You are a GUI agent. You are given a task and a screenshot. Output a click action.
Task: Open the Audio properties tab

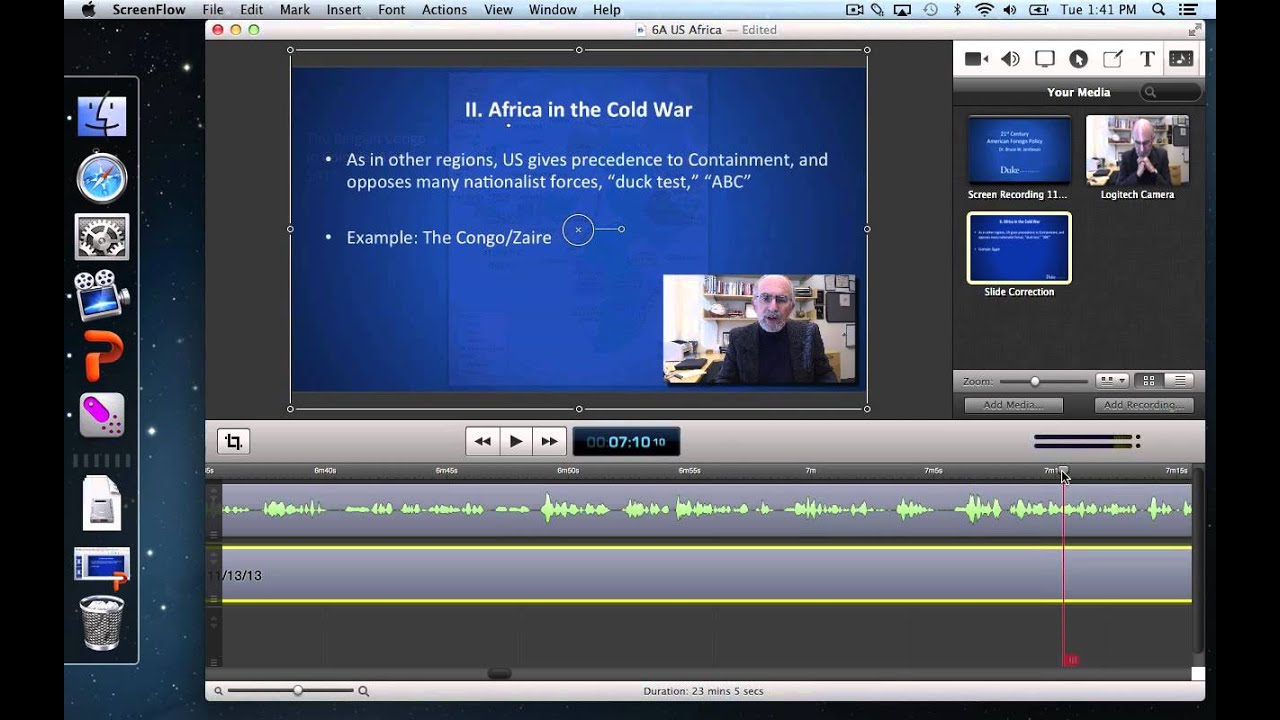tap(1010, 59)
